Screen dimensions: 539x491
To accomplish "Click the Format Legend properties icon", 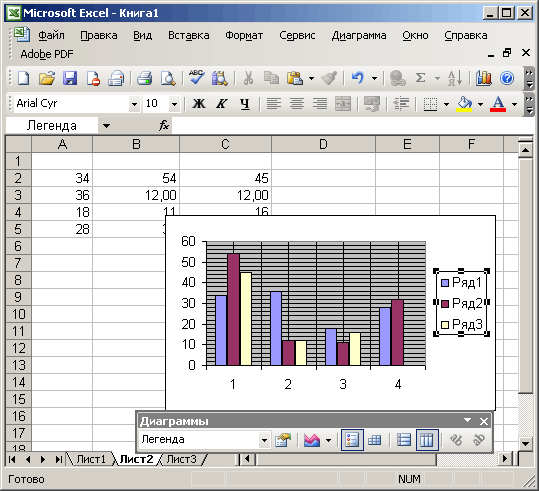I will (283, 440).
